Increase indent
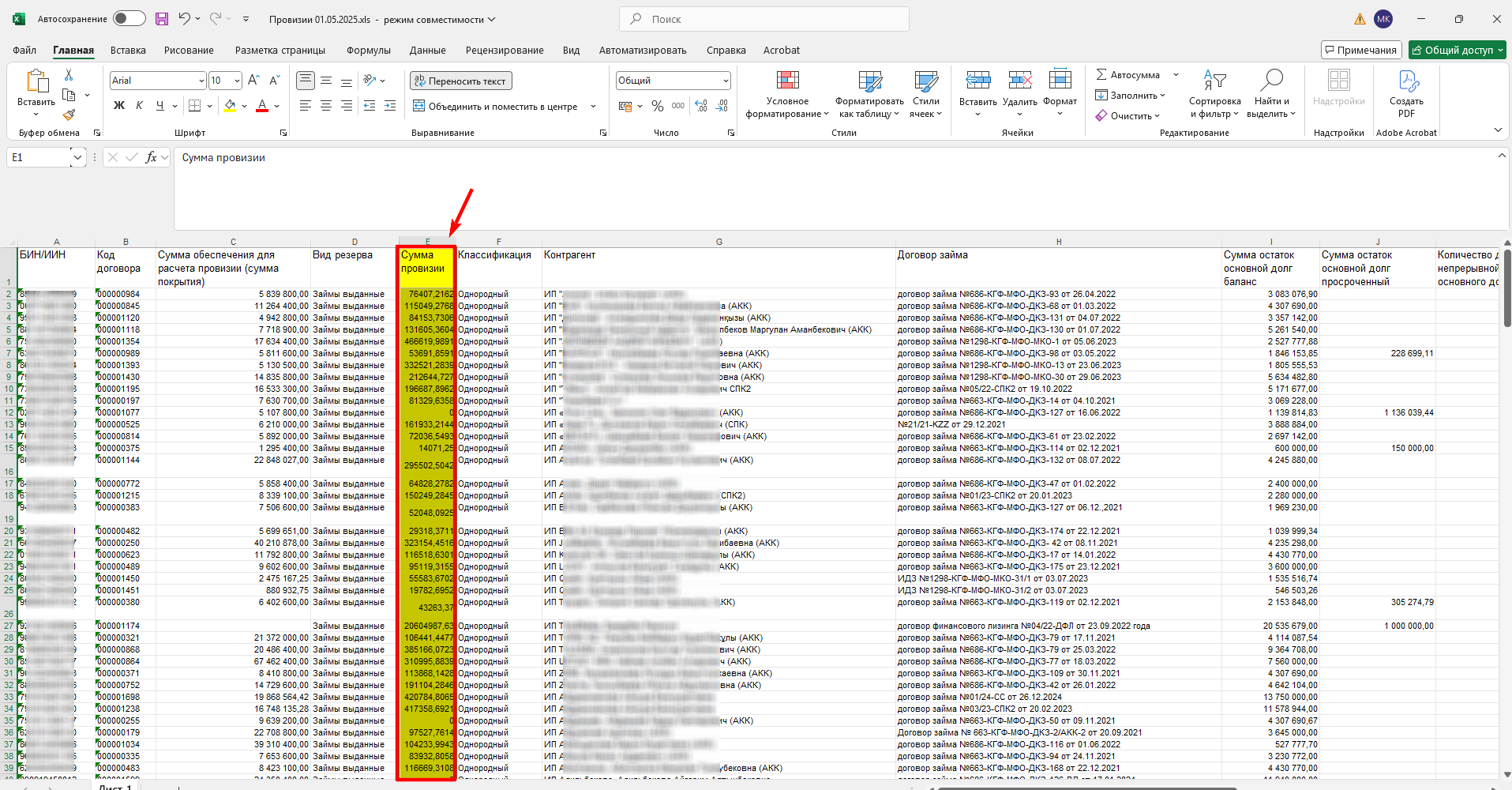 (389, 106)
